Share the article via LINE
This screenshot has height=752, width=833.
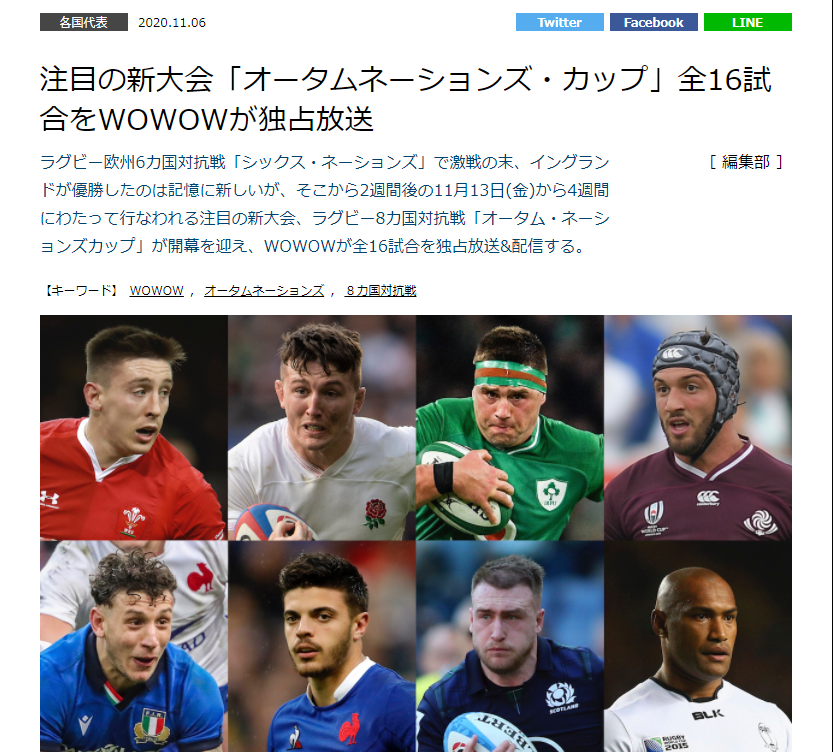(747, 22)
